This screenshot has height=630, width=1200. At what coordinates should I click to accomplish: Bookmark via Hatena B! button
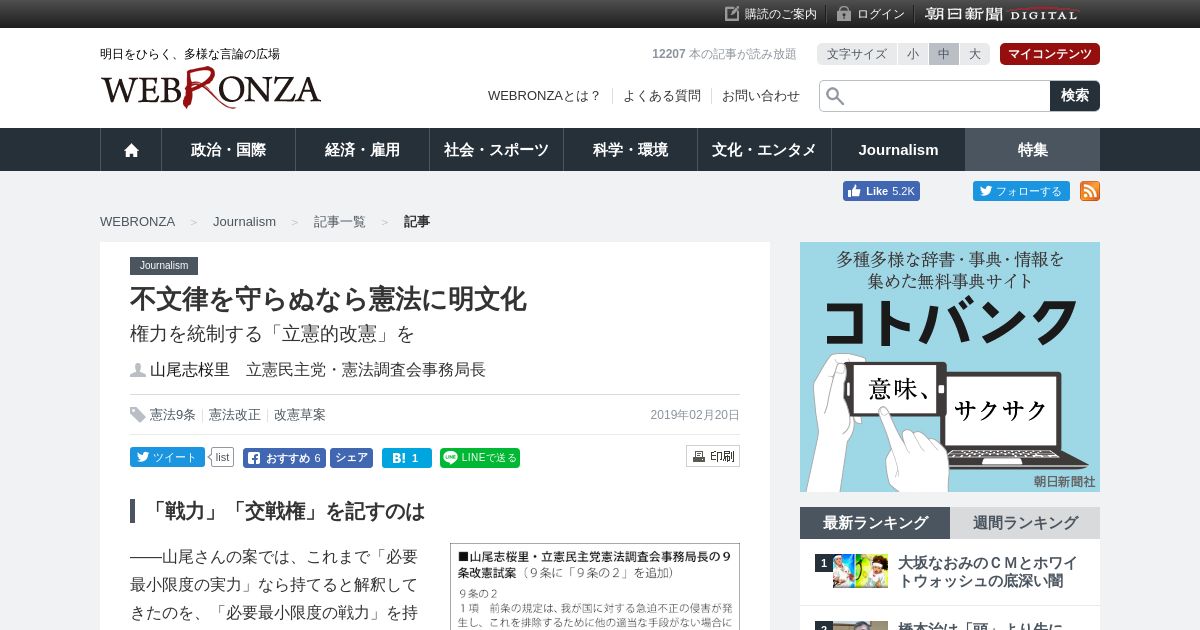coord(407,458)
